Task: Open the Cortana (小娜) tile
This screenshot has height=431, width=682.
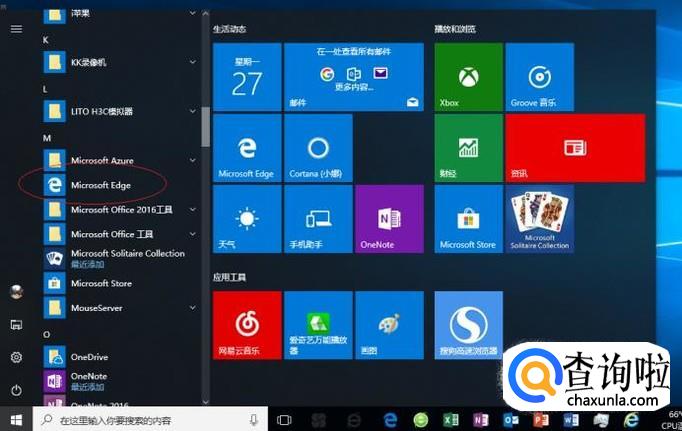Action: (x=318, y=148)
